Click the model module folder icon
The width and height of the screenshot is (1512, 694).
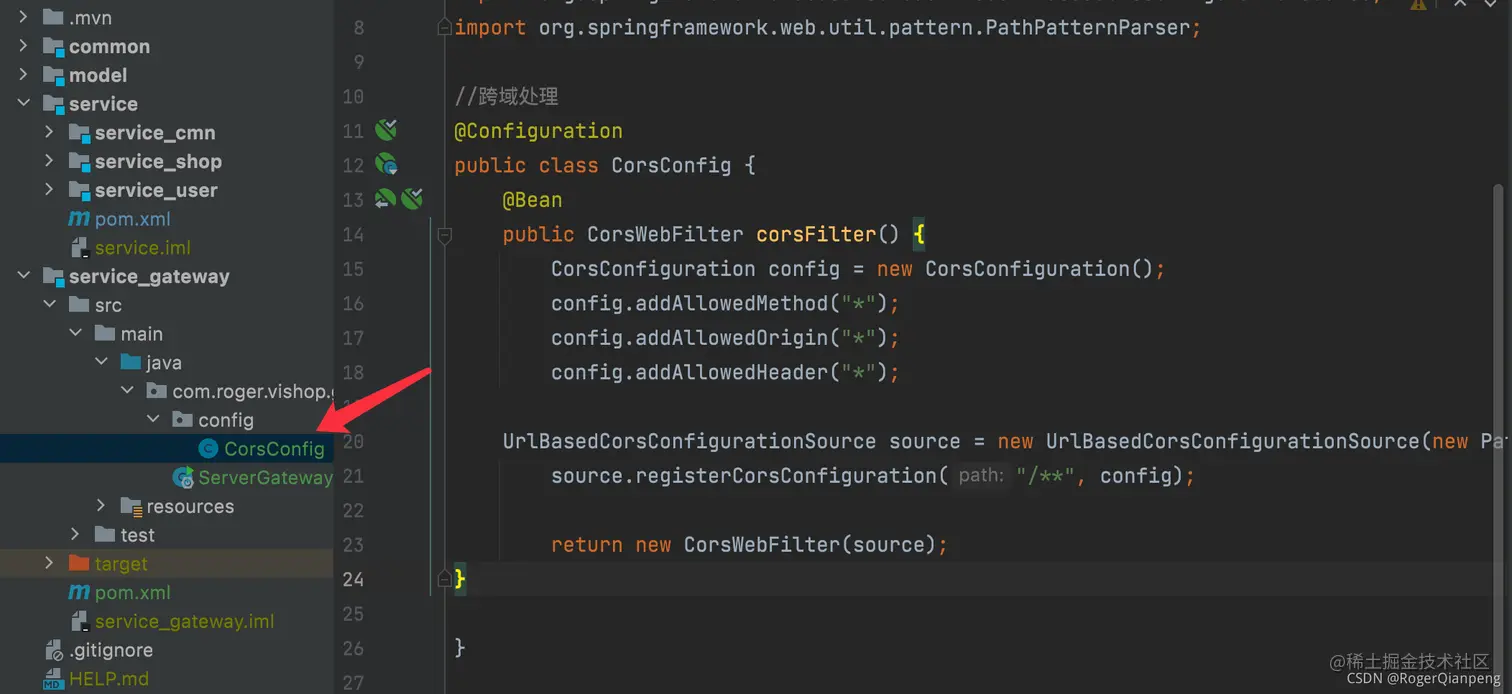pyautogui.click(x=54, y=75)
